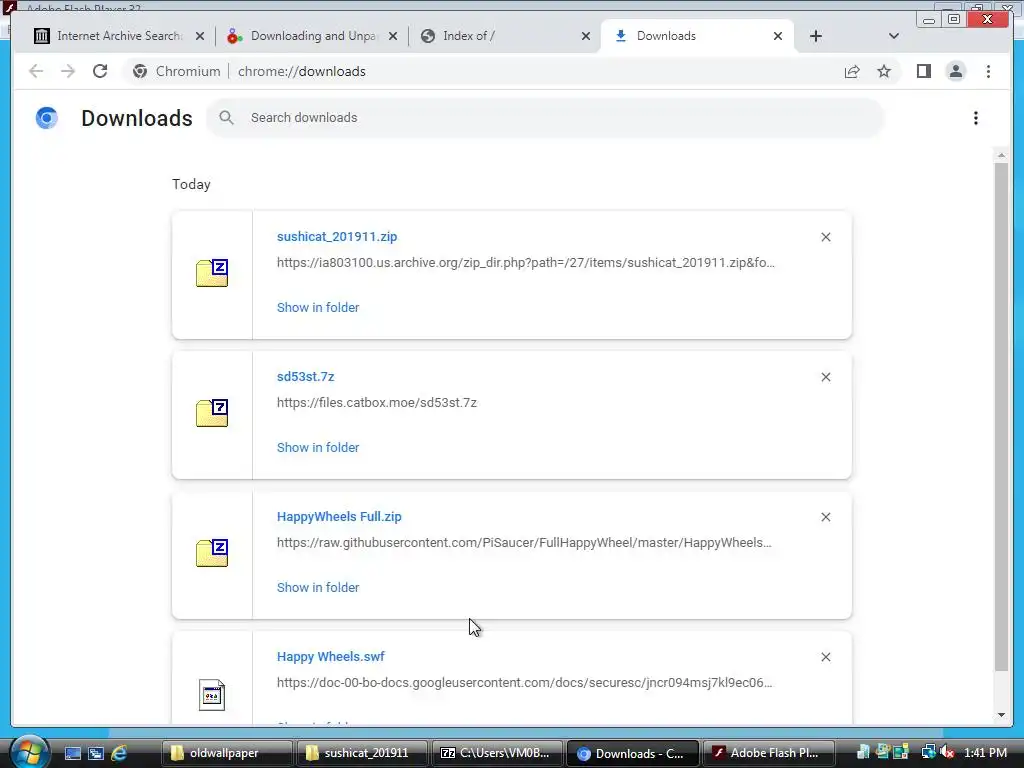Open the sushicat_201911.zip file link
Viewport: 1024px width, 768px height.
pos(337,236)
